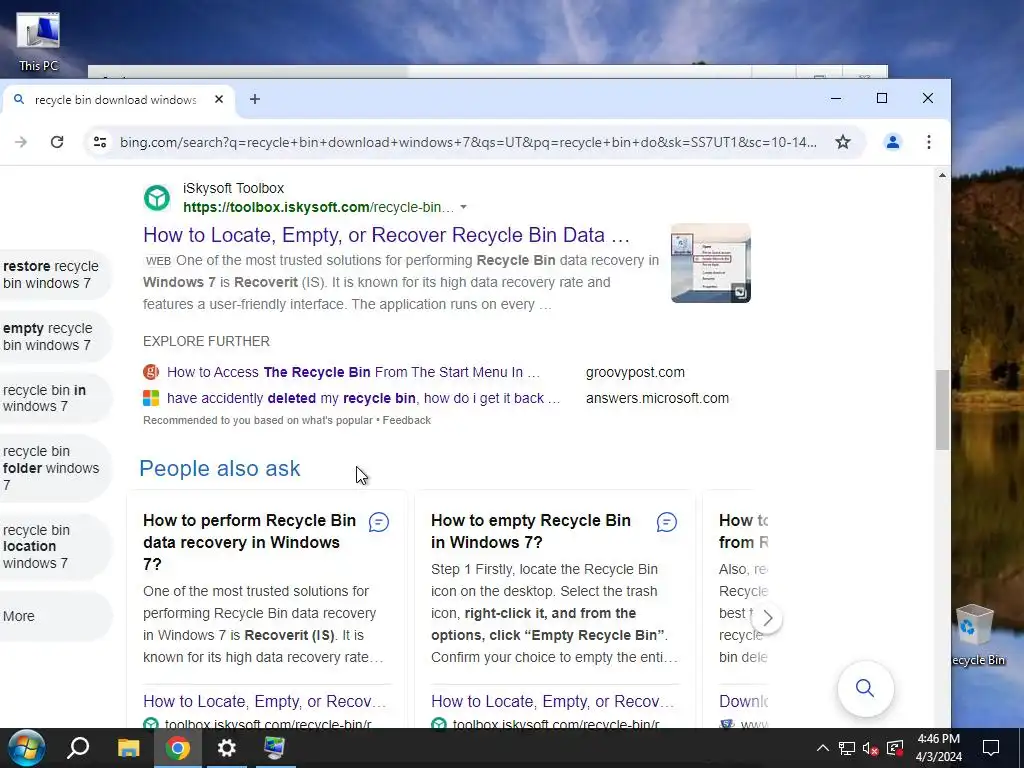Screen dimensions: 1024x768
Task: Open Settings gear in the taskbar
Action: coord(227,748)
